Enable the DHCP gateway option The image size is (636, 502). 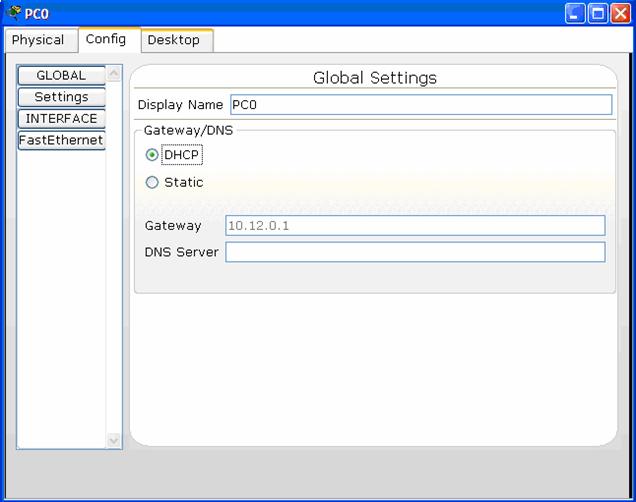152,155
